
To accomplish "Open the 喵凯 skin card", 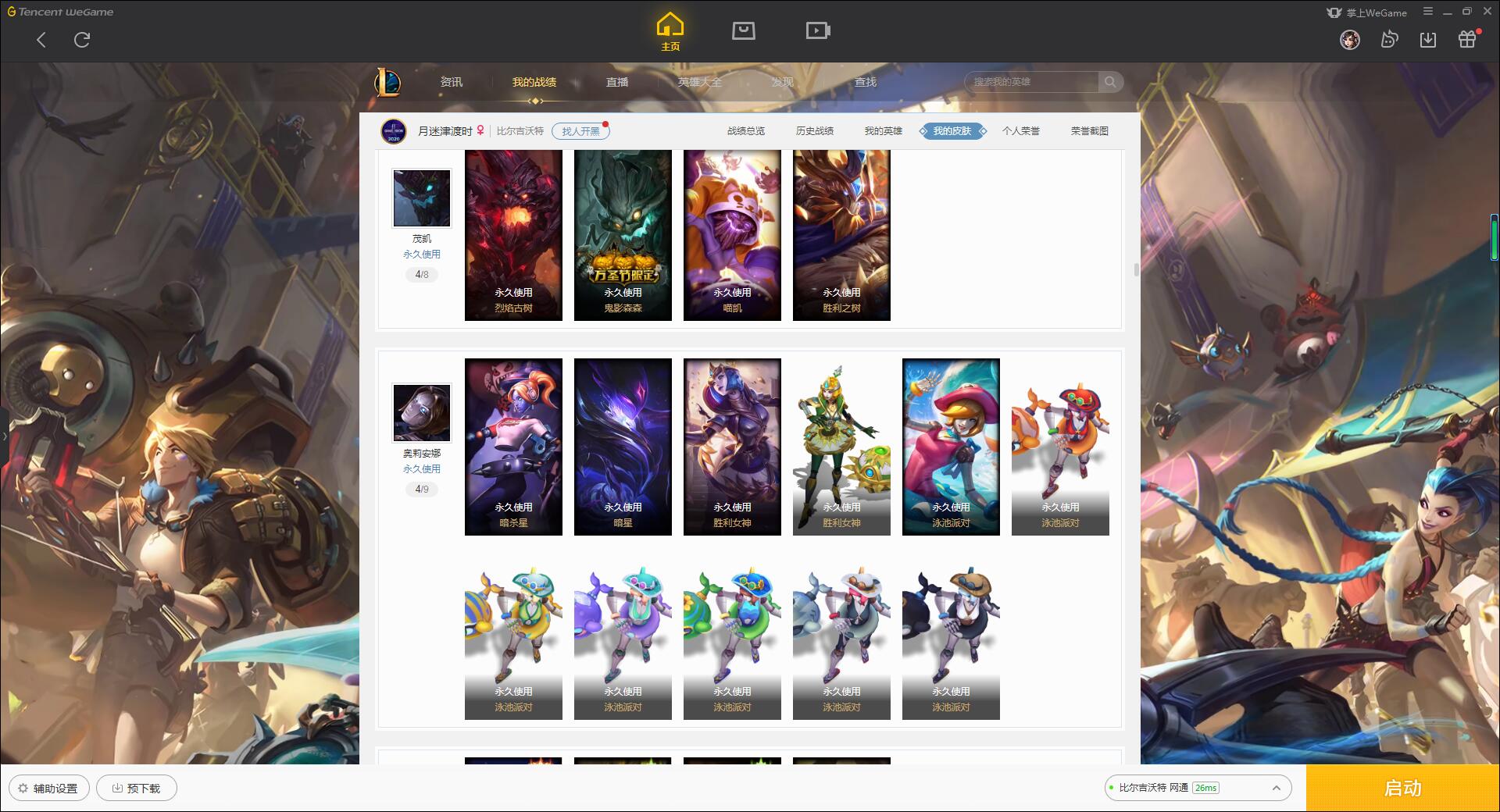I will pyautogui.click(x=732, y=235).
